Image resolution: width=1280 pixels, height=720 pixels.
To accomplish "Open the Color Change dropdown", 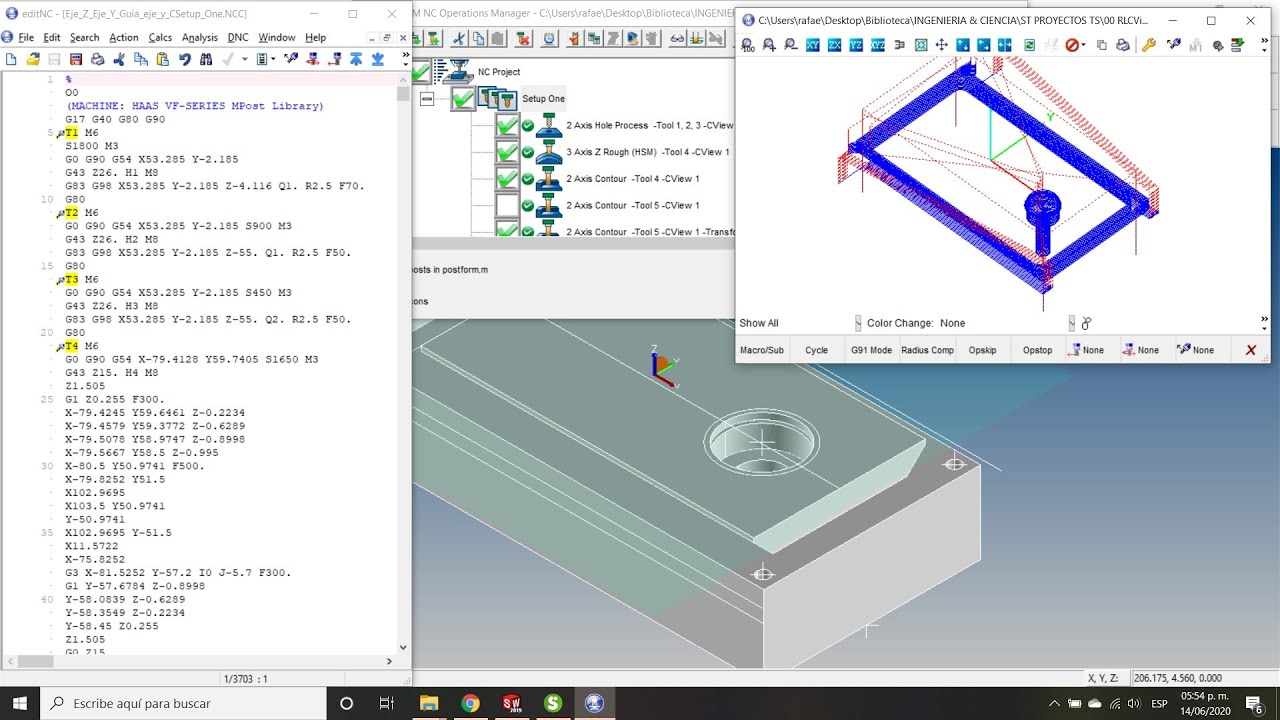I will [1072, 323].
